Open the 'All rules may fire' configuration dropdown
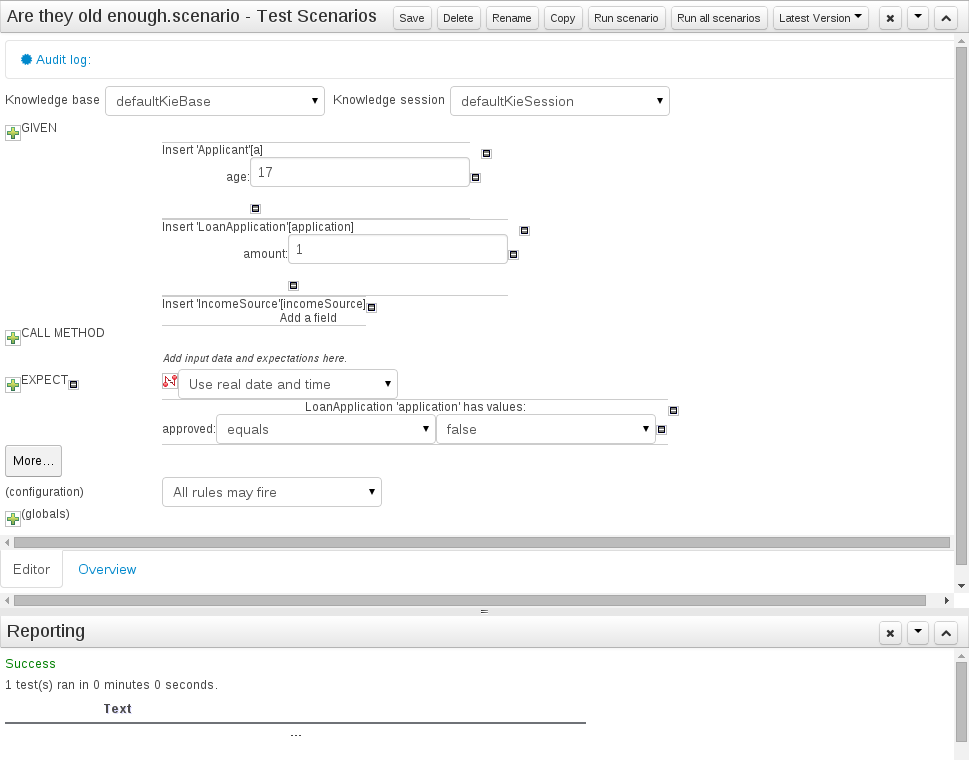This screenshot has width=969, height=760. click(x=272, y=492)
